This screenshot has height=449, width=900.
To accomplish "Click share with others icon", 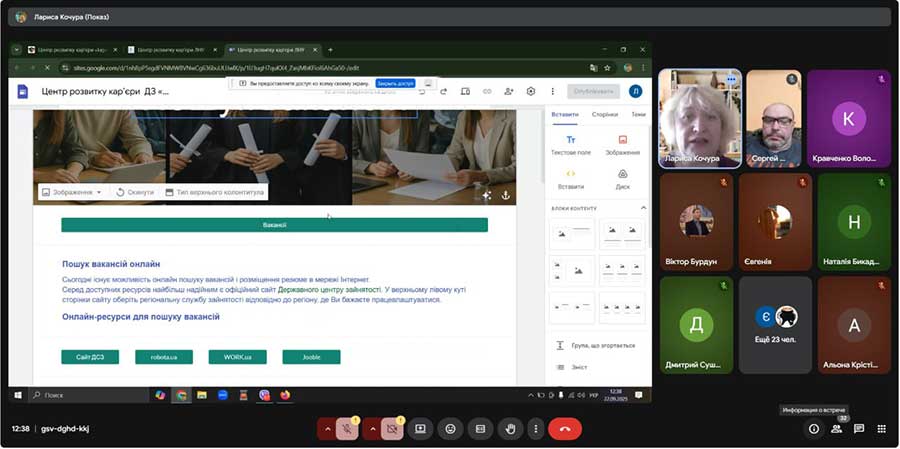I will [509, 91].
